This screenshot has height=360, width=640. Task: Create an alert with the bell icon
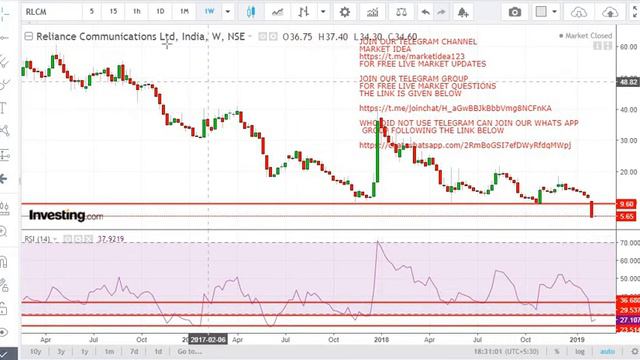point(463,12)
